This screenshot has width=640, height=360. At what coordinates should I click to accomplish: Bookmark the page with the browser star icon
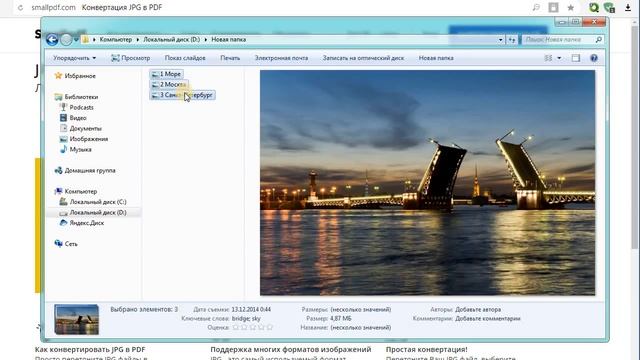point(571,7)
